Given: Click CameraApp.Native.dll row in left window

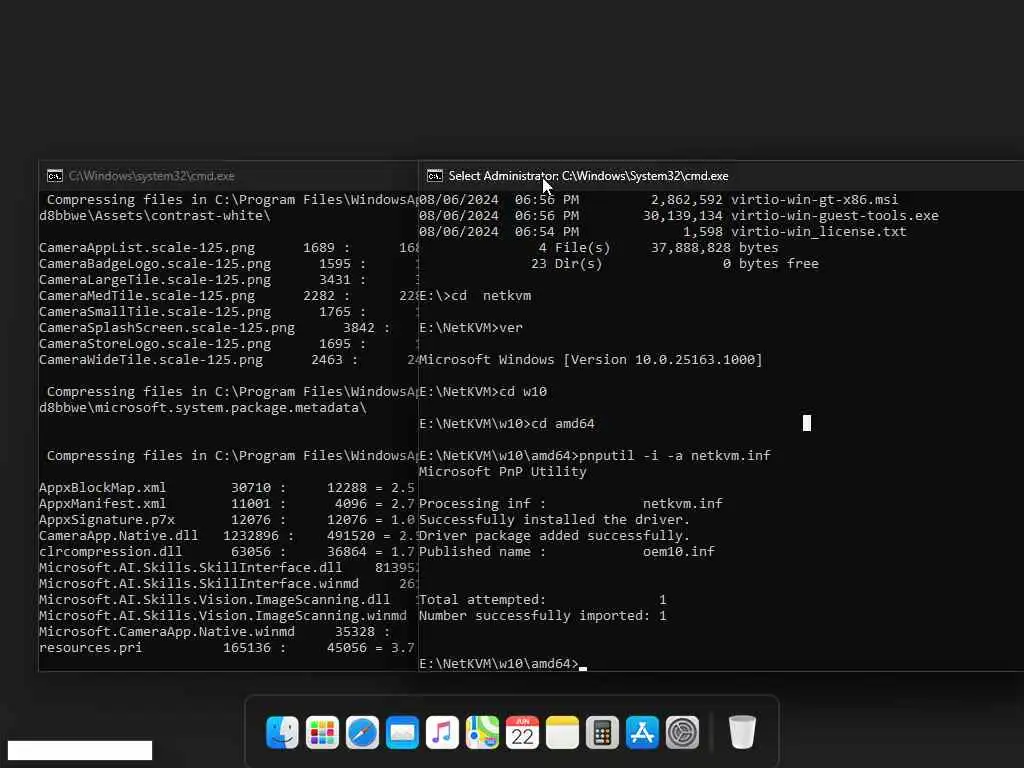Looking at the screenshot, I should (227, 536).
